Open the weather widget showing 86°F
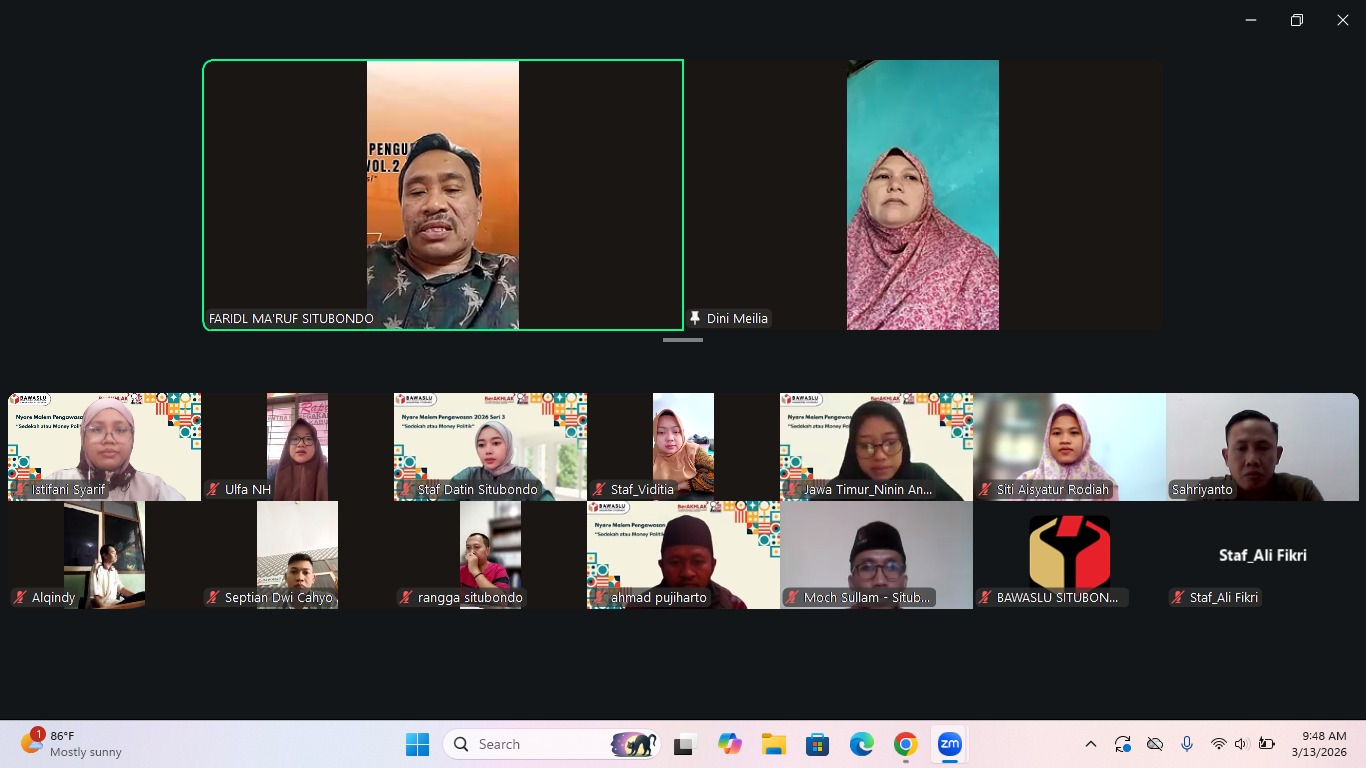 pos(72,744)
